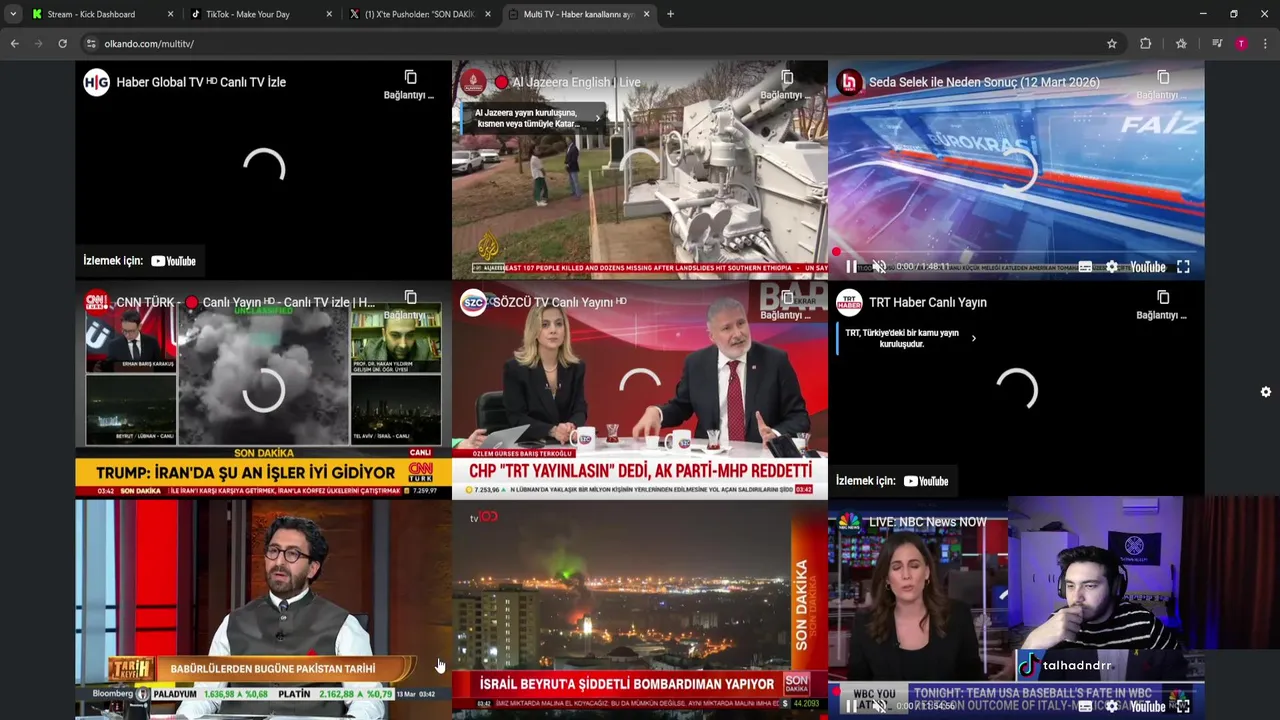Open the all bookmarks star icon

1181,44
